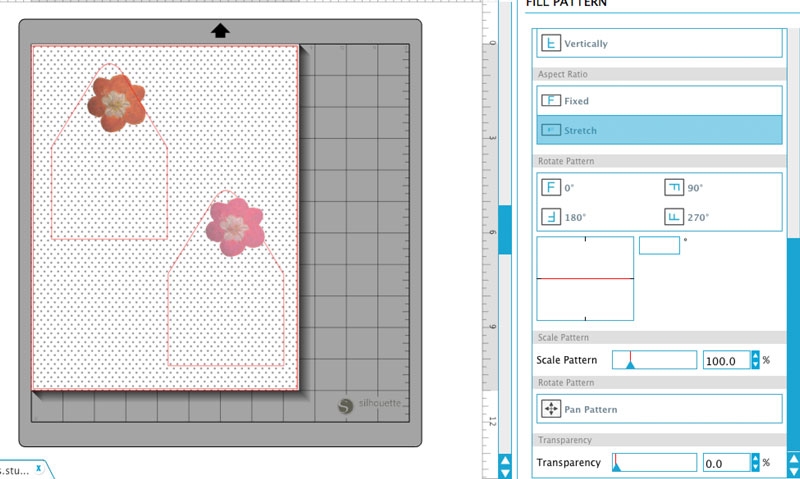Click the Scale Pattern percentage field
Screen dimensions: 800x479
coord(727,360)
